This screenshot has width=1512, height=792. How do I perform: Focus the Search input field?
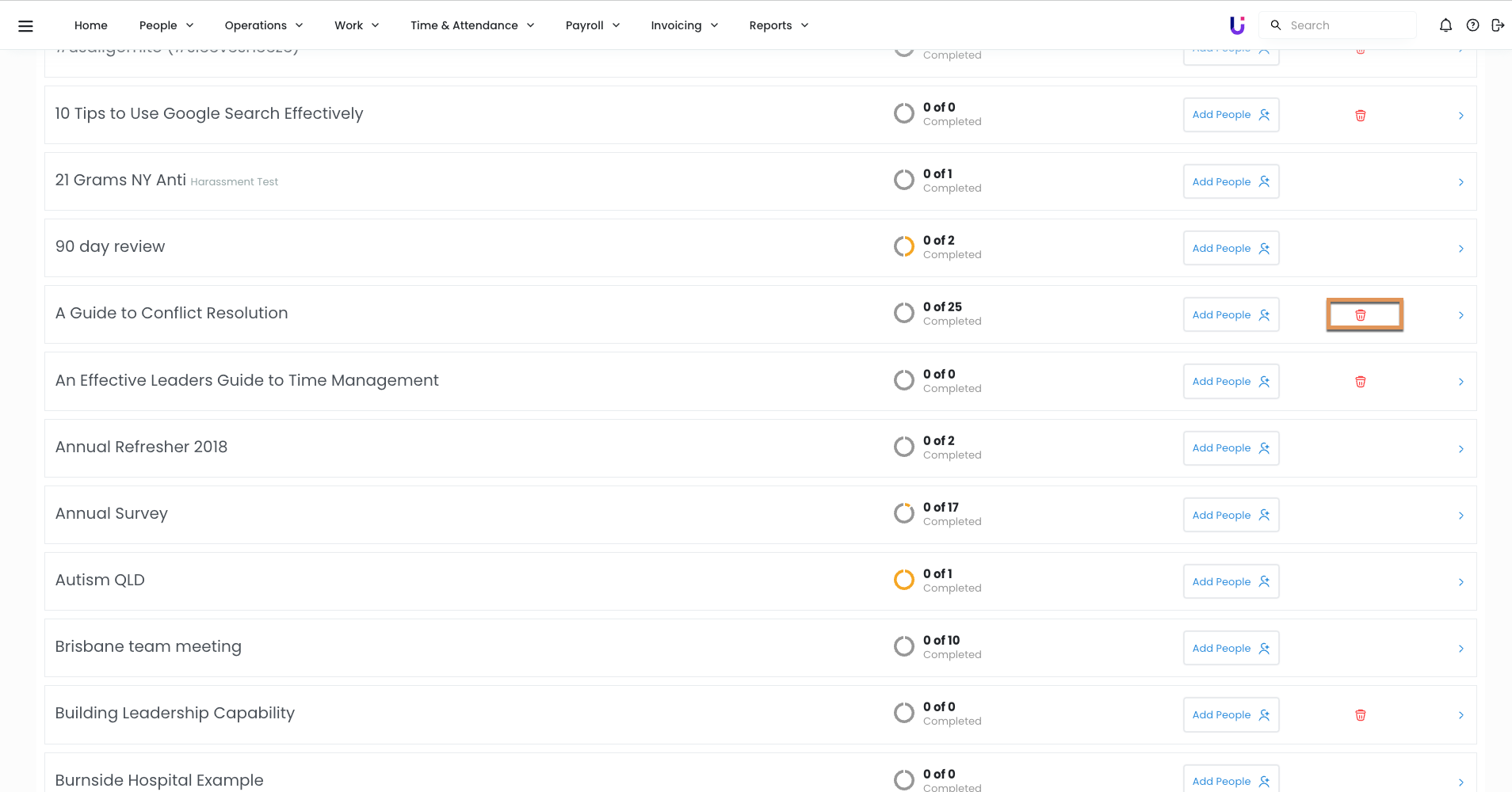(1347, 25)
